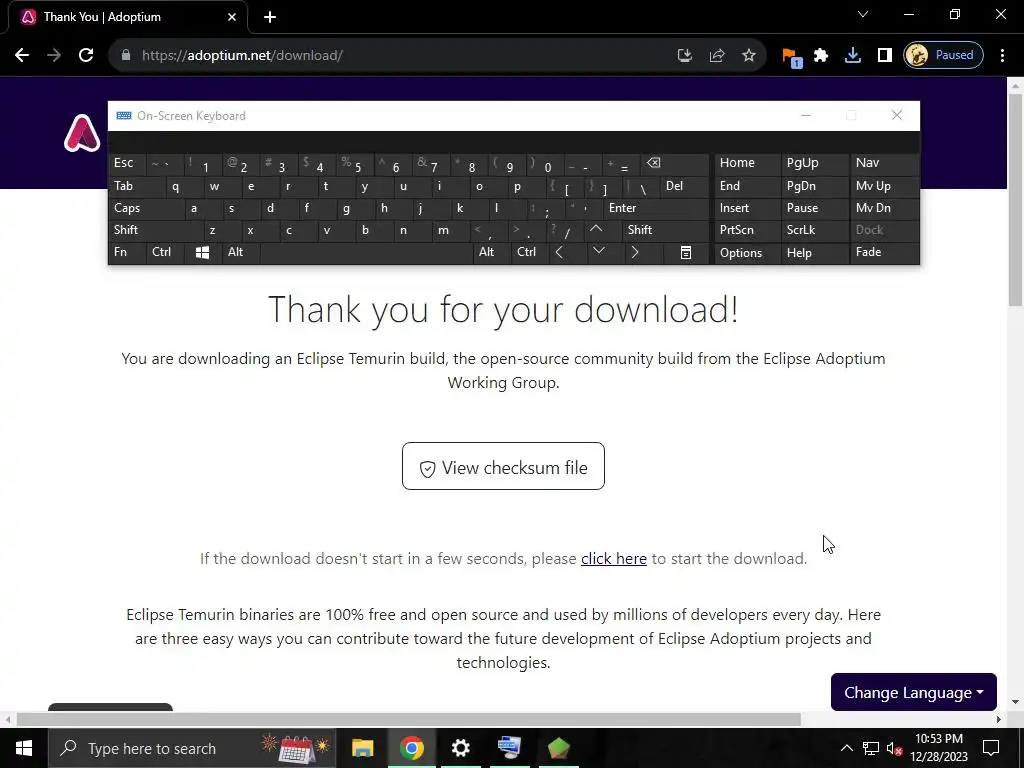1024x768 pixels.
Task: Open the taskbar clock and date
Action: pyautogui.click(x=939, y=748)
